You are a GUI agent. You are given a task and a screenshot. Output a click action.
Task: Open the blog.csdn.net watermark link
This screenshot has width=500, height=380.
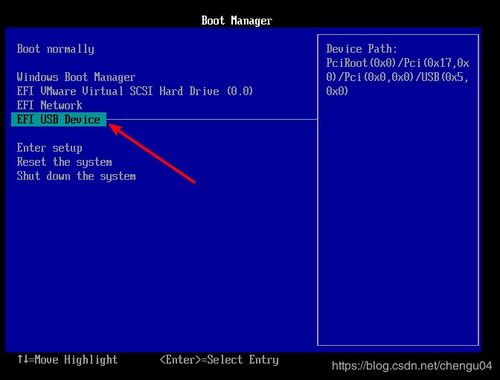(412, 366)
